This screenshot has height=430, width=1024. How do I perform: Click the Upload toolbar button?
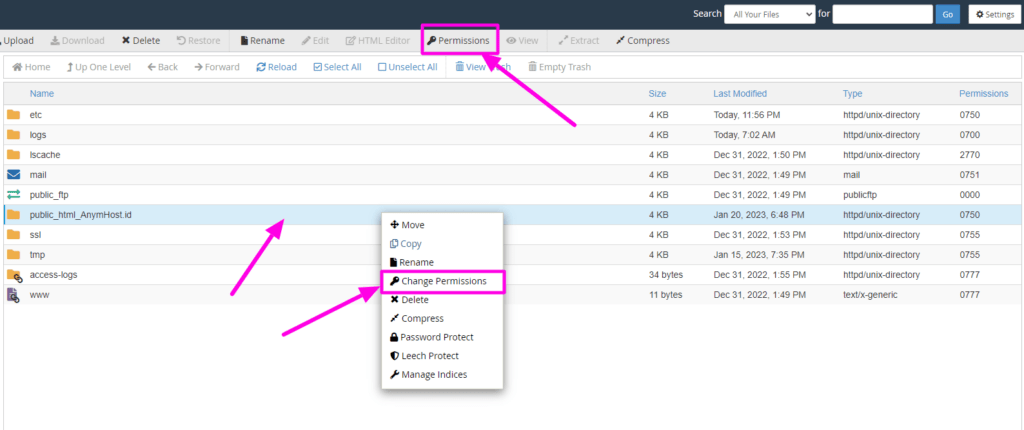18,41
